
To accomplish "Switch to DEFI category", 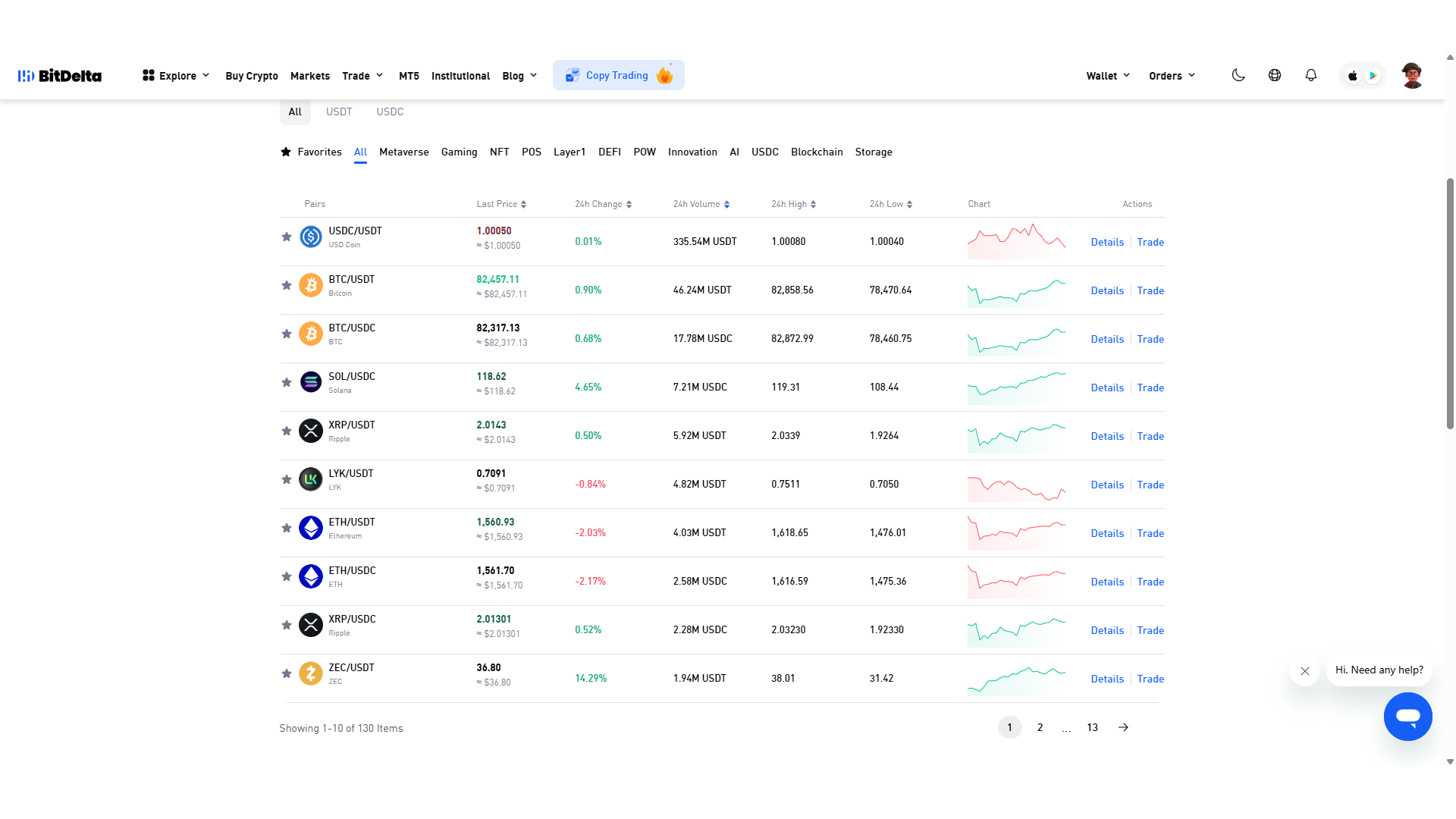I will click(x=610, y=152).
